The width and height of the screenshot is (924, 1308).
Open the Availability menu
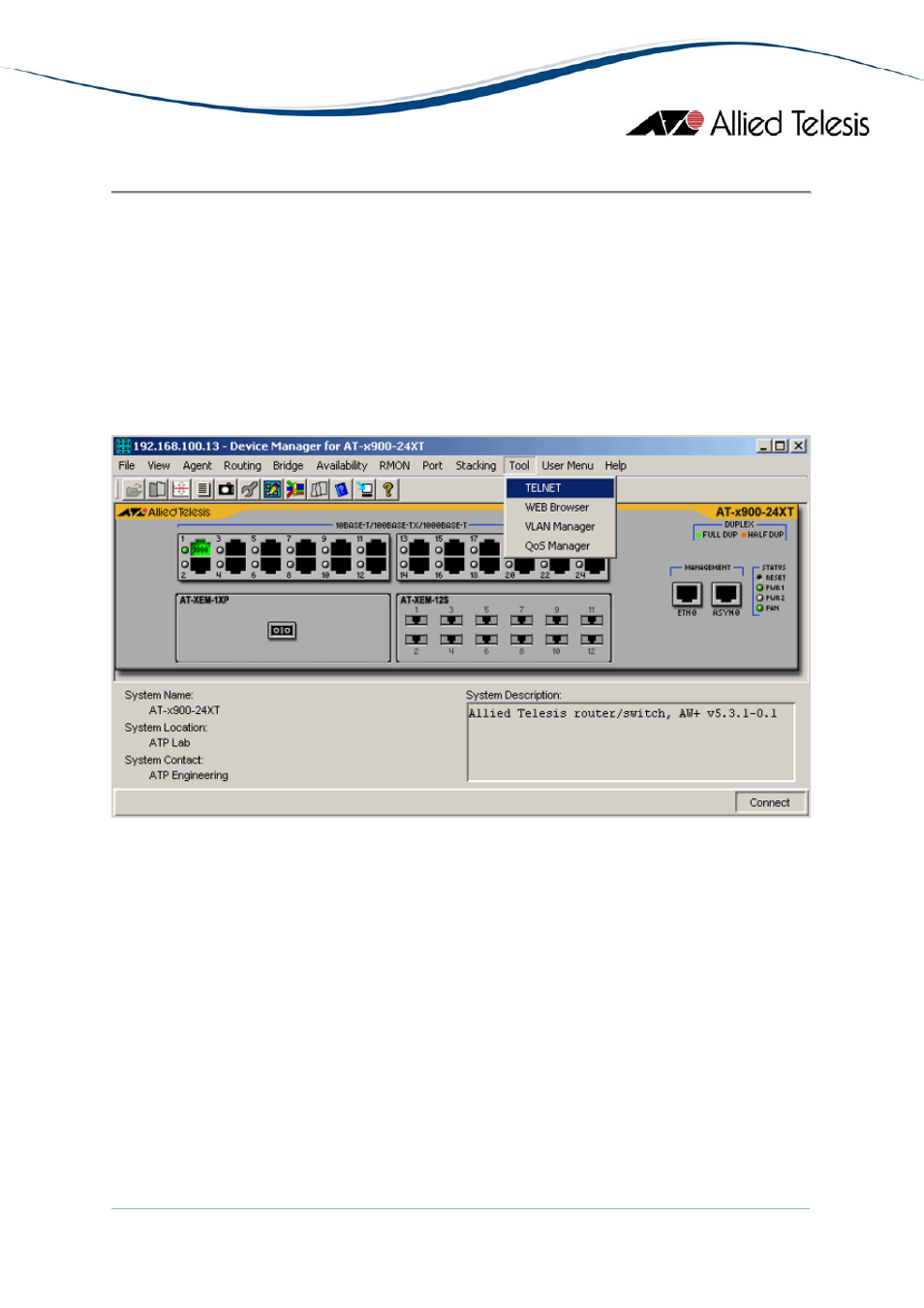341,466
